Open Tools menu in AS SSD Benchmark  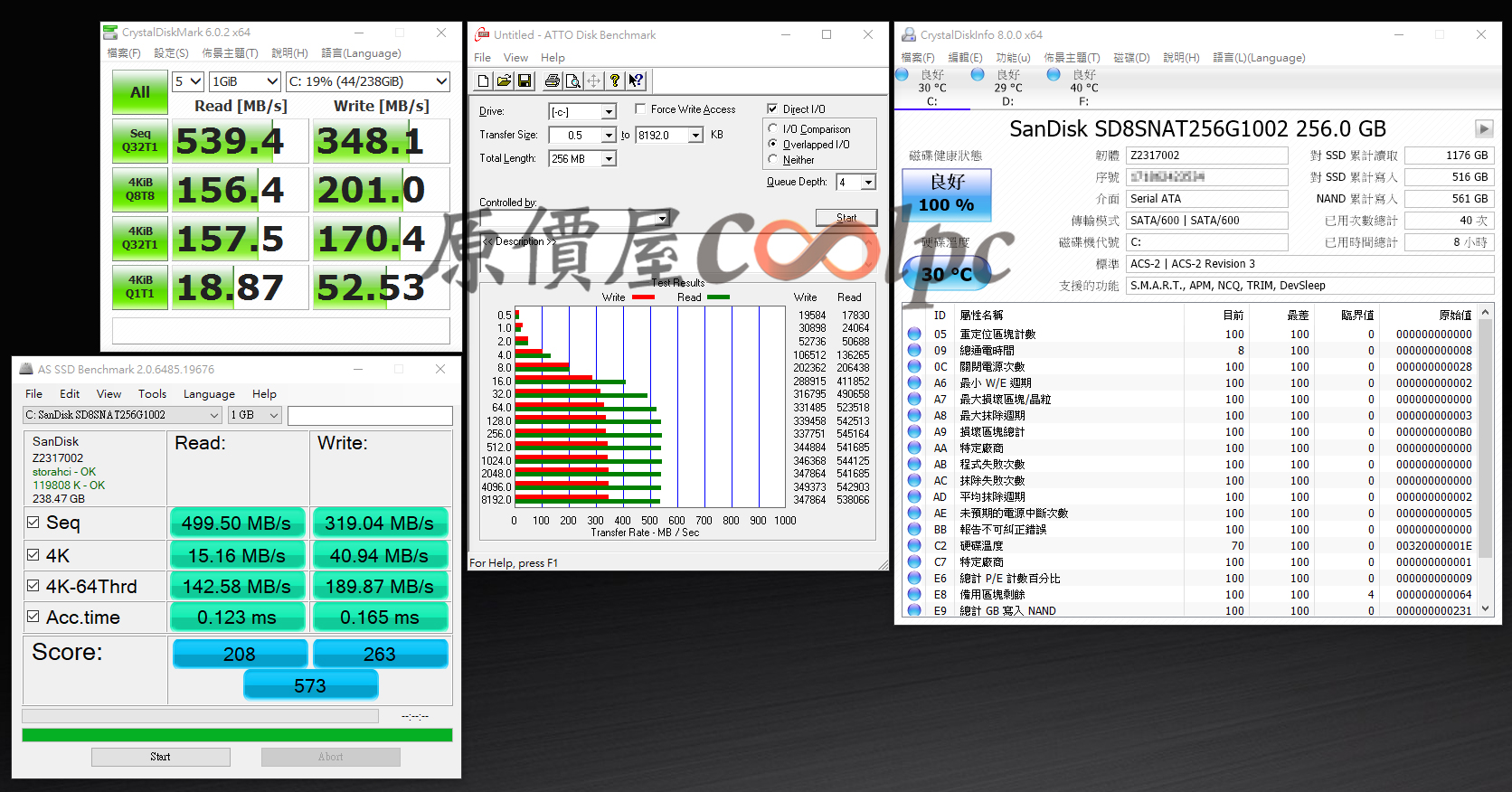click(x=152, y=394)
